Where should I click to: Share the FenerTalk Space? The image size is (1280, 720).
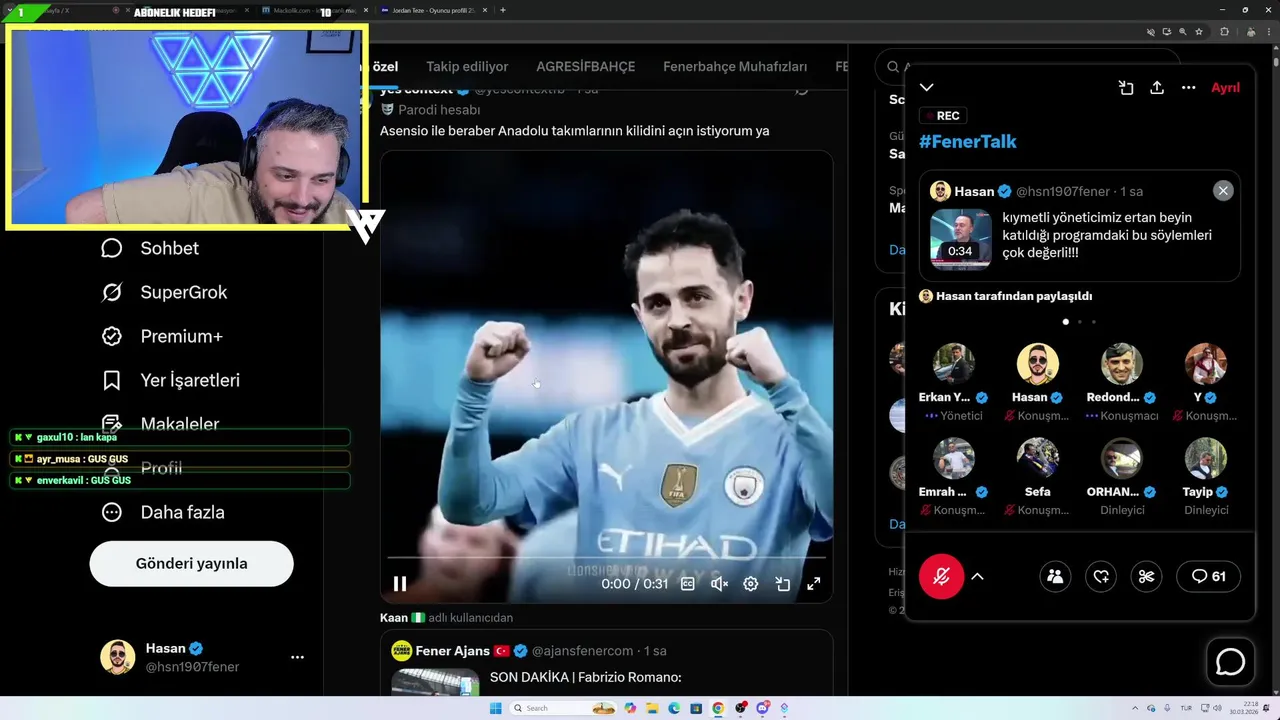tap(1157, 88)
